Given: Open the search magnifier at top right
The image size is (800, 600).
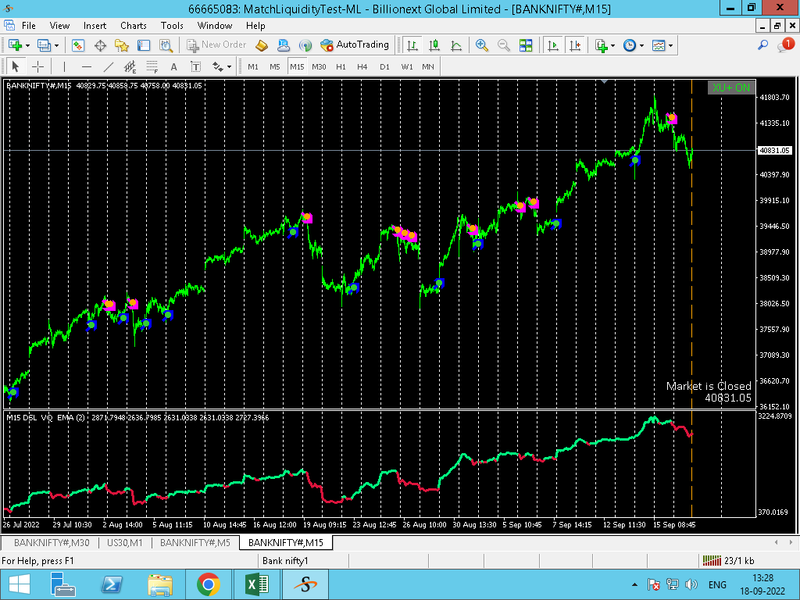Looking at the screenshot, I should pyautogui.click(x=763, y=45).
